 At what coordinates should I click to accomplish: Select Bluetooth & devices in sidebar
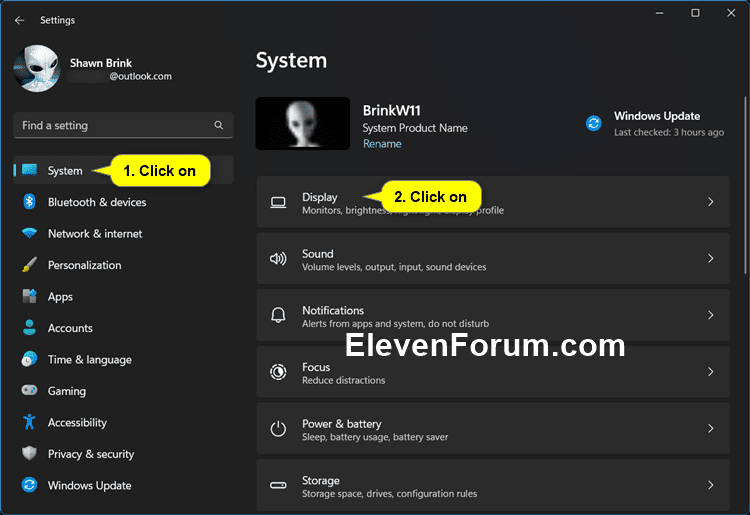point(123,202)
